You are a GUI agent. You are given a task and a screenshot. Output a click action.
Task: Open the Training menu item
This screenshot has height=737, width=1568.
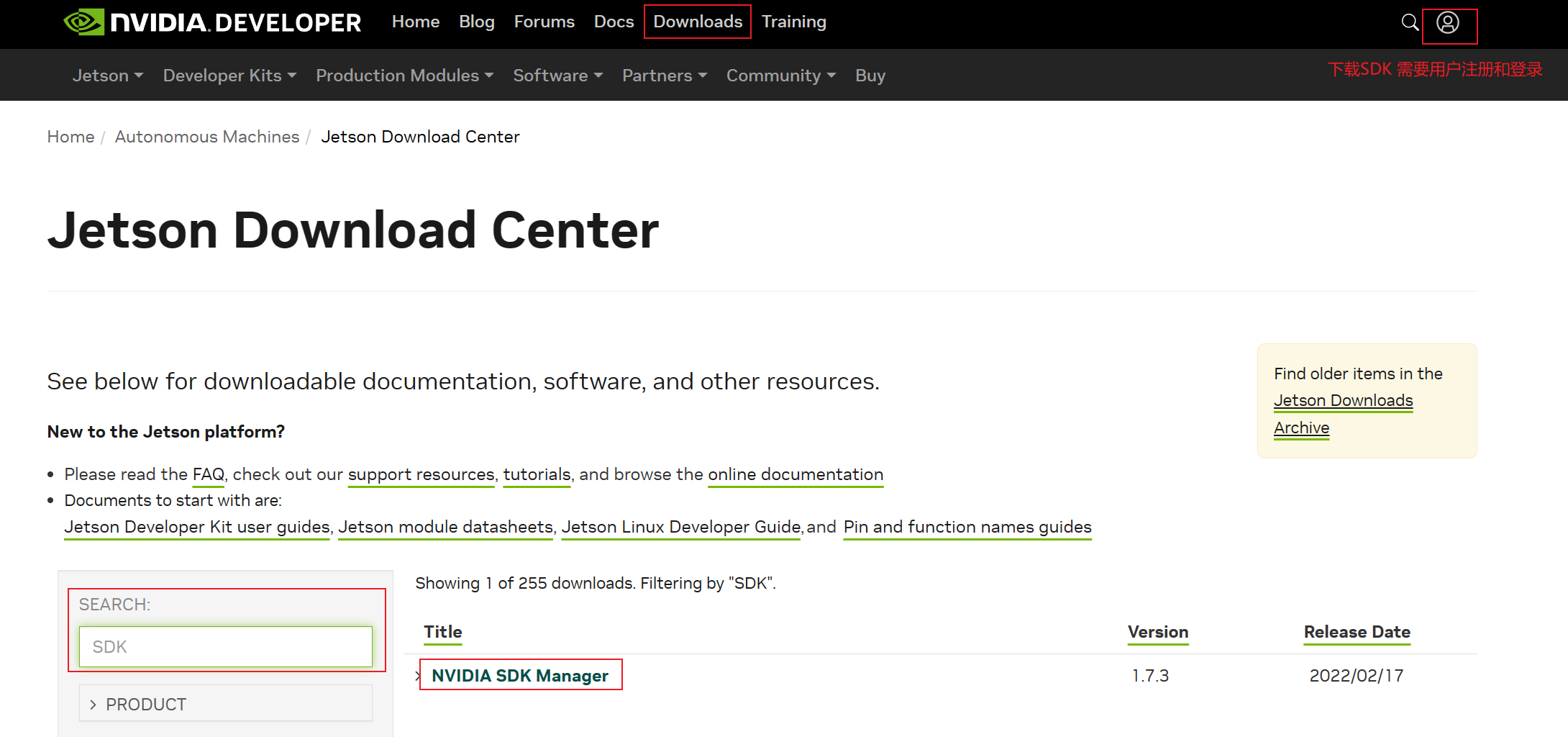[794, 22]
